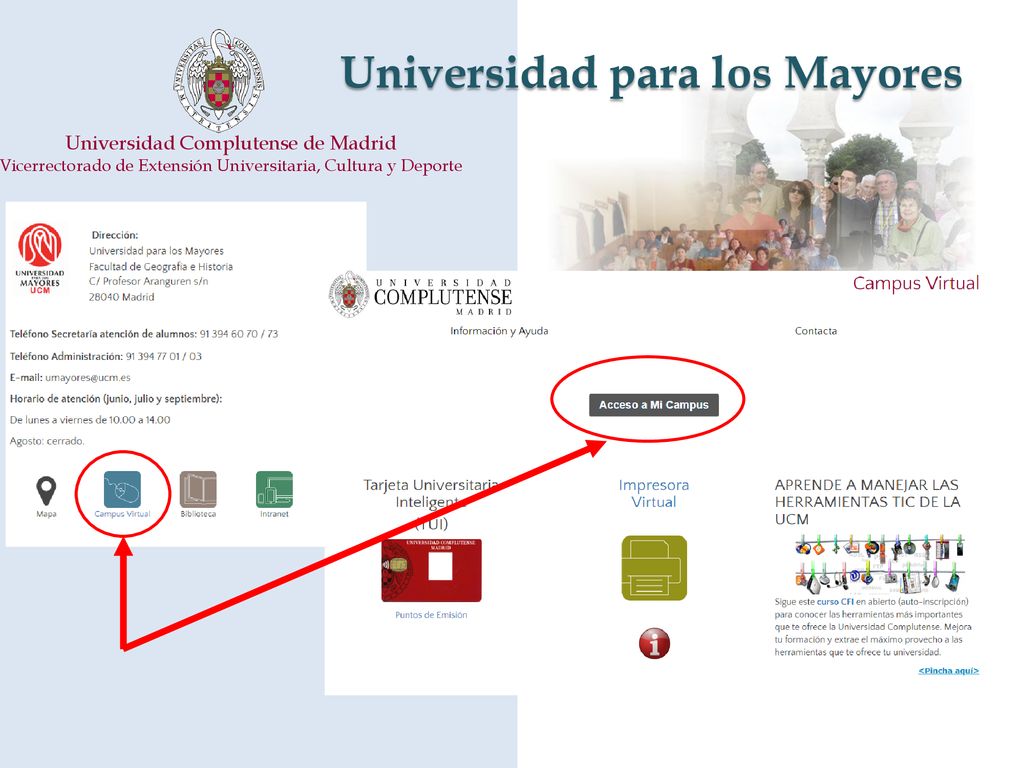Click the C/ Profesor Aranguren s/n address

(148, 281)
